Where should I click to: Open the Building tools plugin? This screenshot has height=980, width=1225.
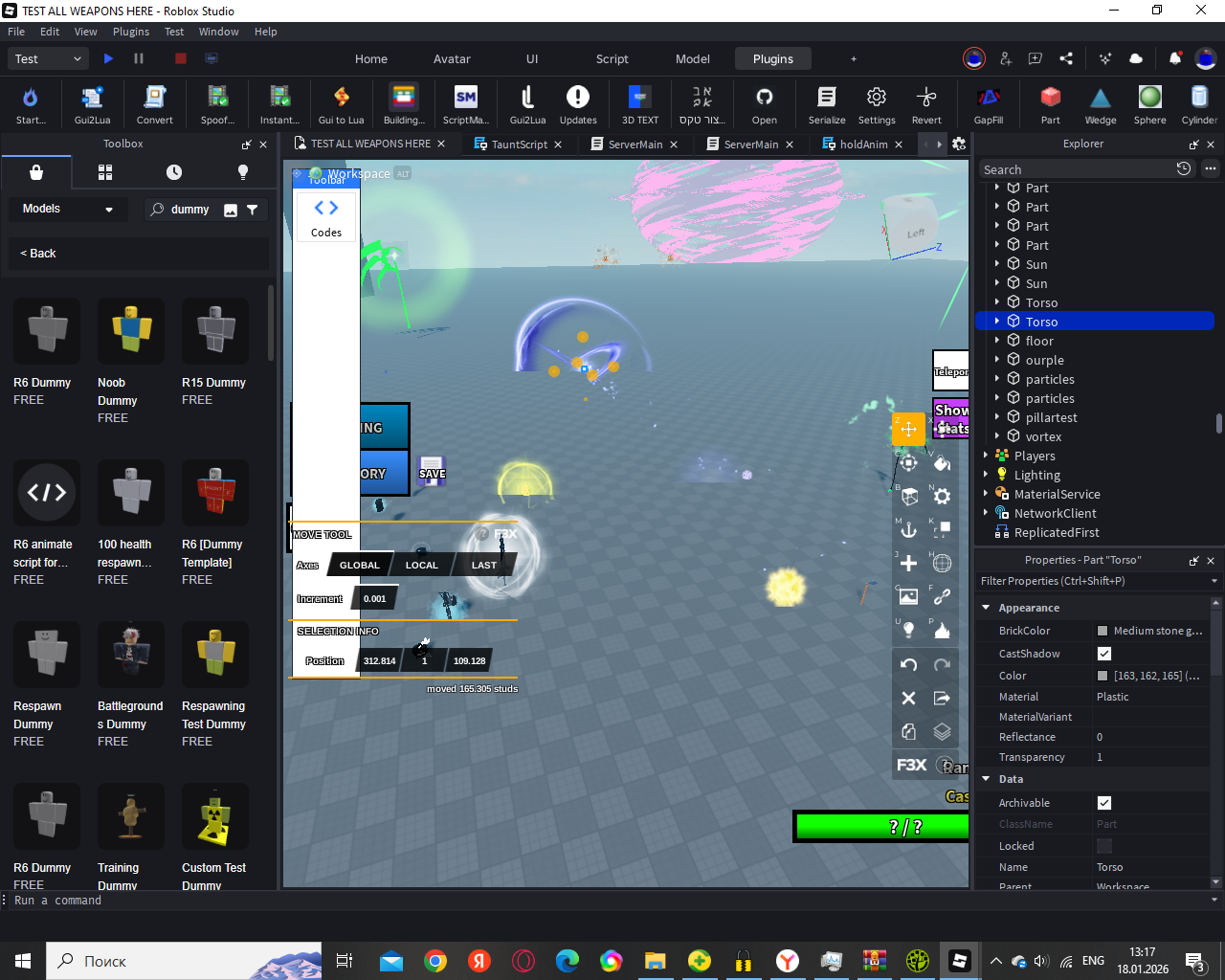pos(404,104)
